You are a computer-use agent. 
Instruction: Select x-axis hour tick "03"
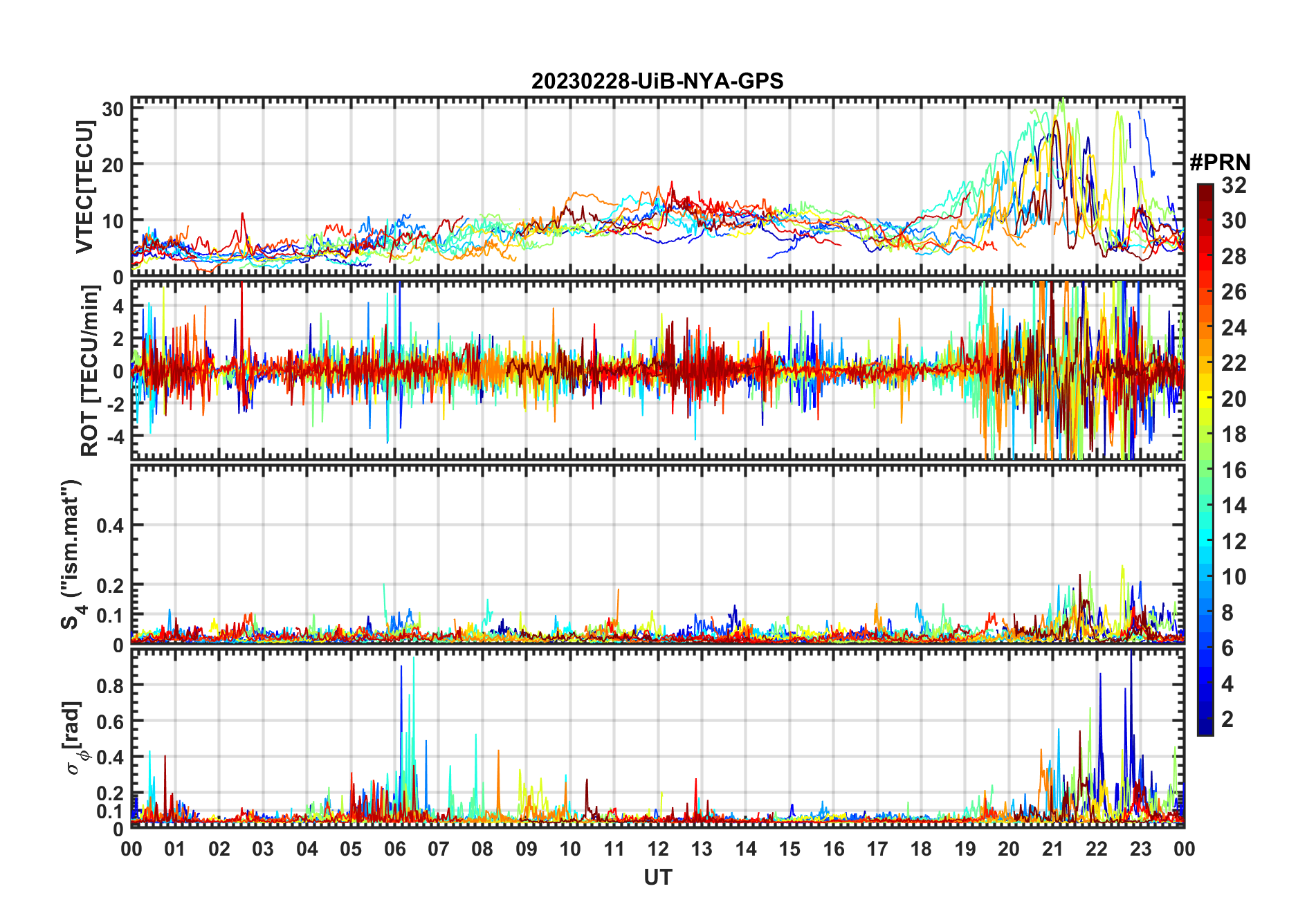(263, 849)
